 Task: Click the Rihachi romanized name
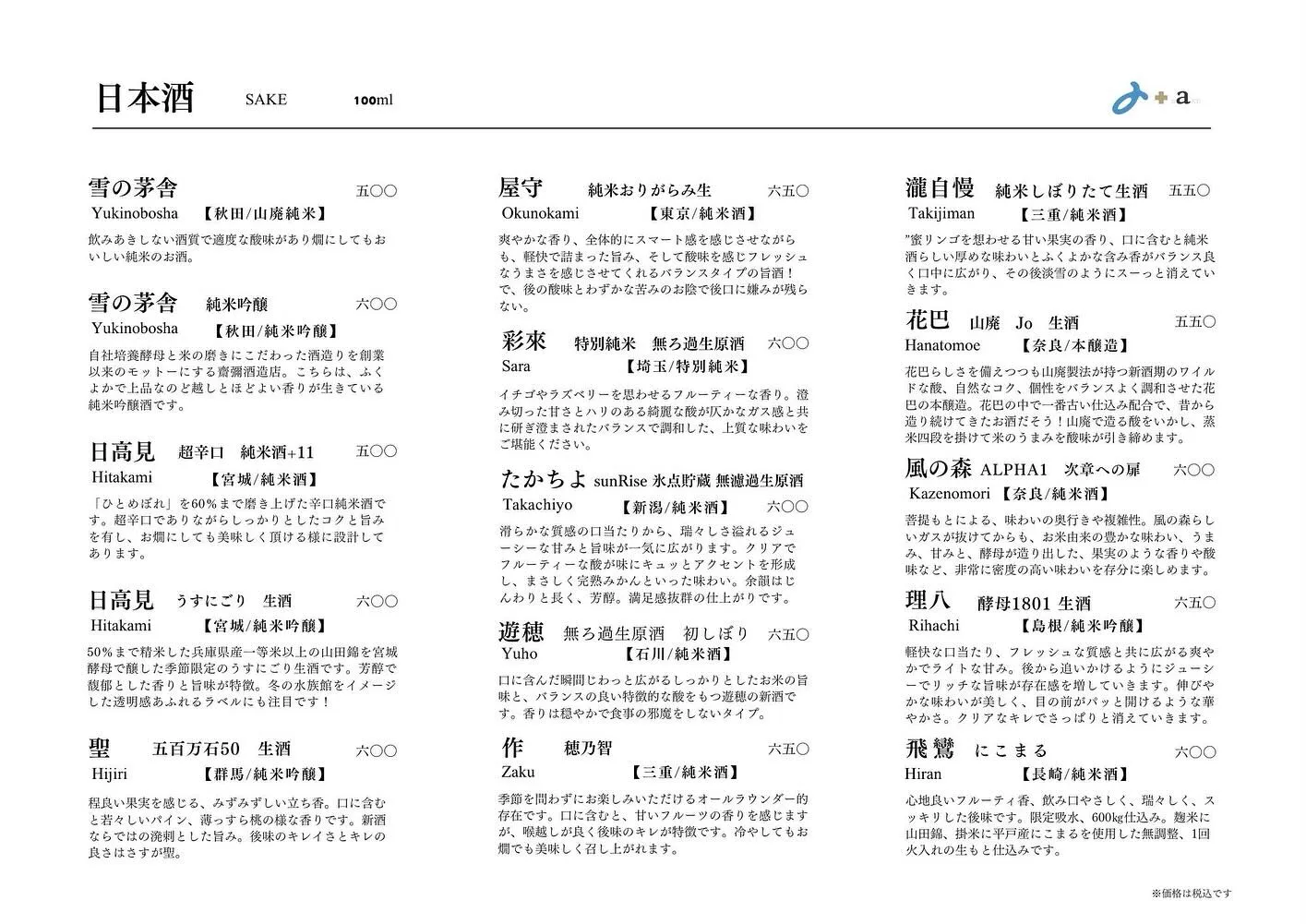[933, 626]
